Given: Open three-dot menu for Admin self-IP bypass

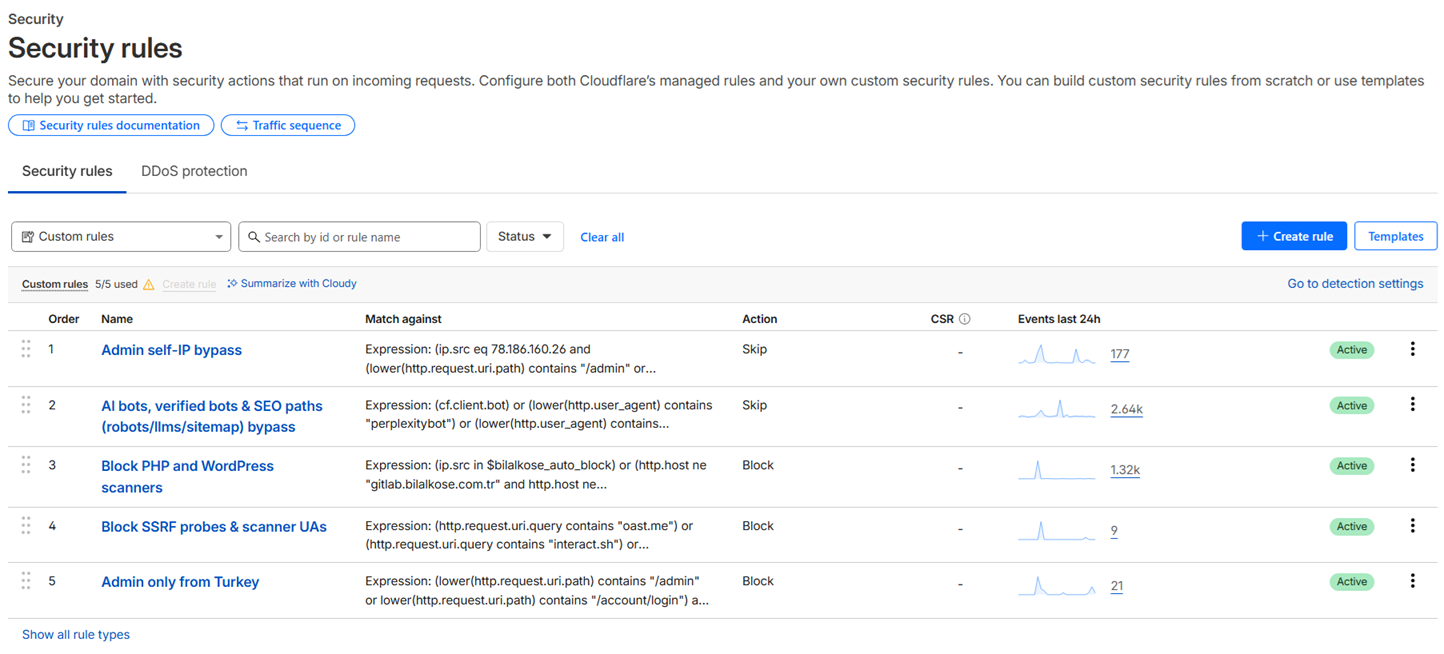Looking at the screenshot, I should tap(1412, 349).
